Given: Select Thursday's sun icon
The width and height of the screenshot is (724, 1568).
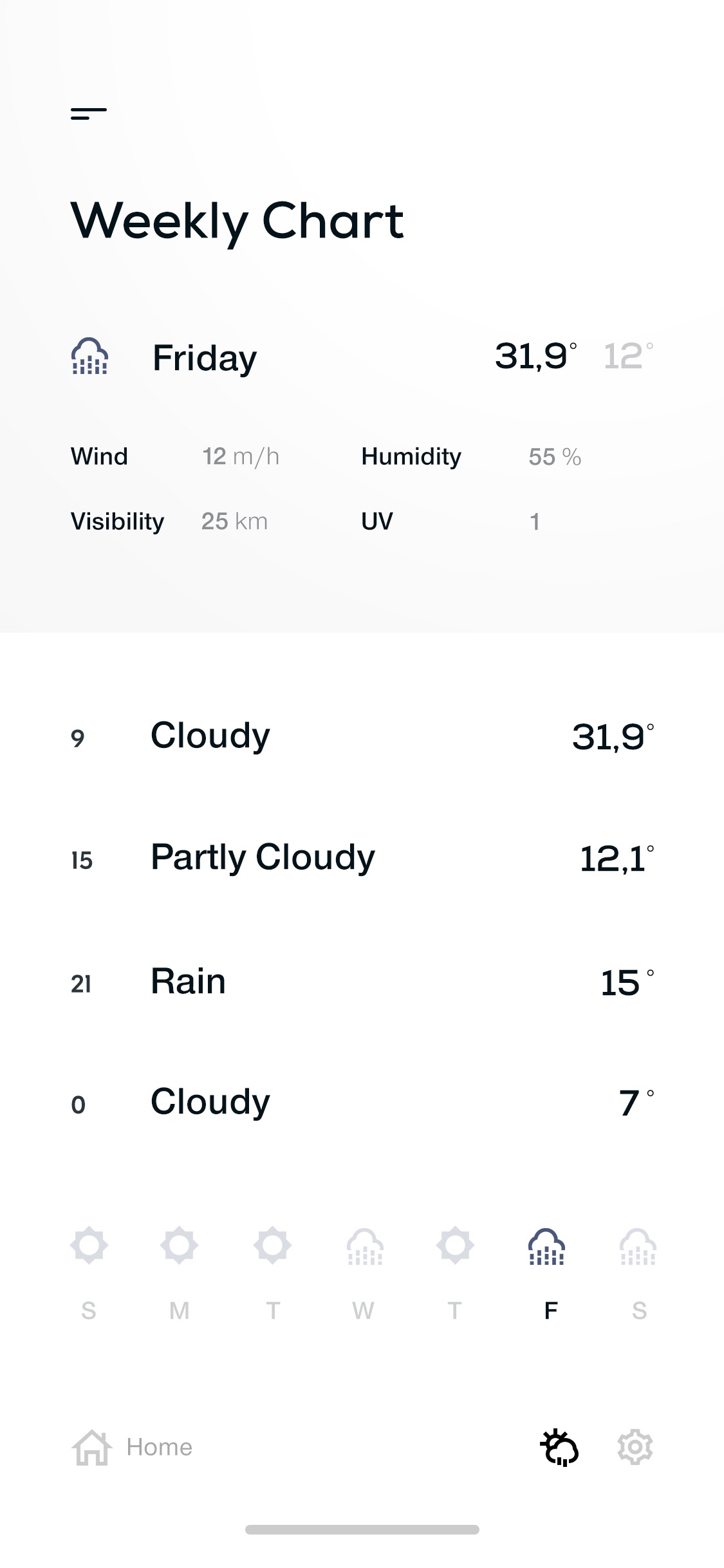Looking at the screenshot, I should pos(455,1245).
